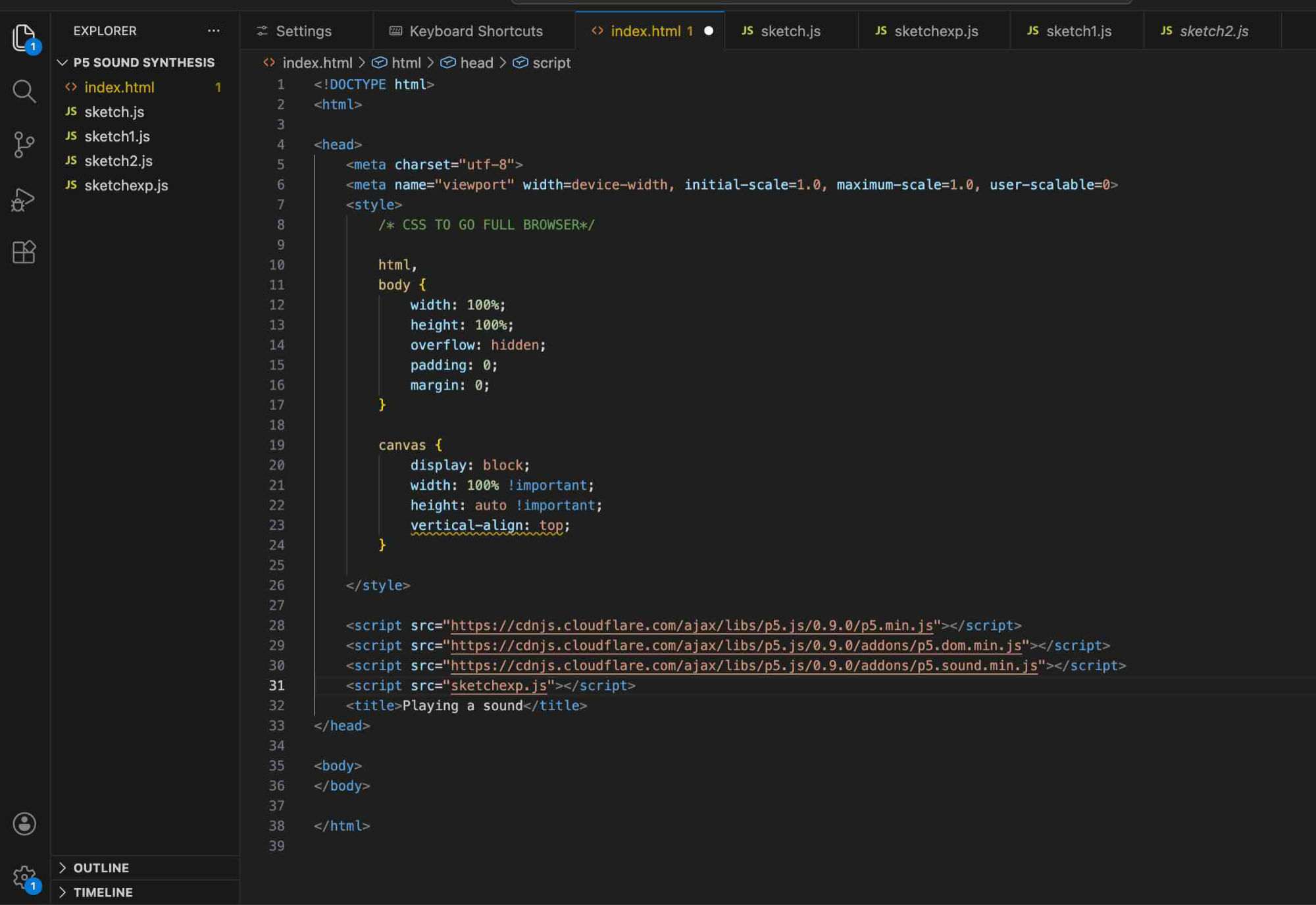Follow the p5.dom.min.js CDN link
This screenshot has width=1316, height=905.
(736, 646)
